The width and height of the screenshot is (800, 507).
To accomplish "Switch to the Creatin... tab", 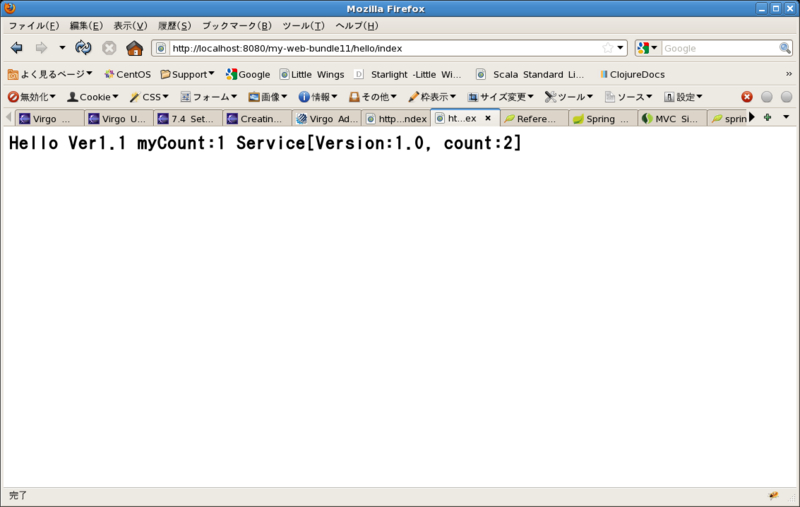I will 258,119.
